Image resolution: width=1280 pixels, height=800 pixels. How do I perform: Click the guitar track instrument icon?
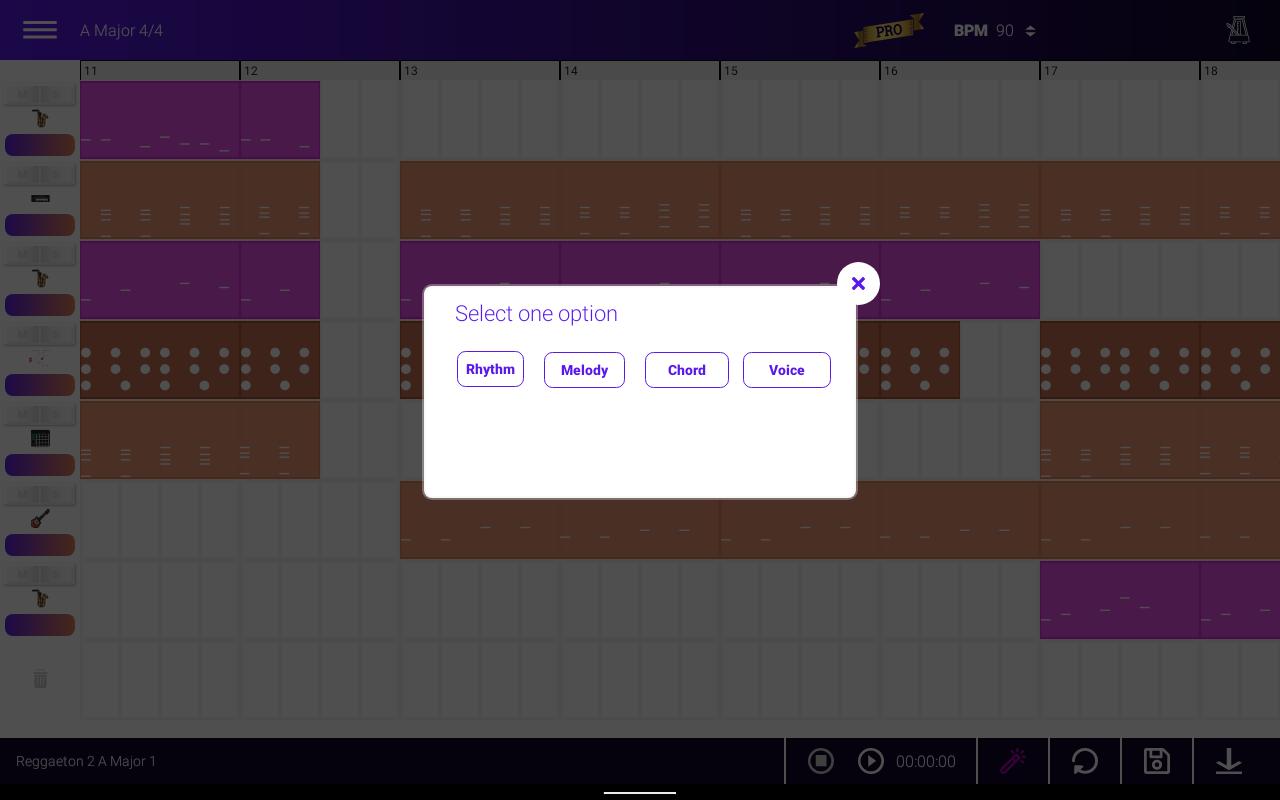point(40,518)
